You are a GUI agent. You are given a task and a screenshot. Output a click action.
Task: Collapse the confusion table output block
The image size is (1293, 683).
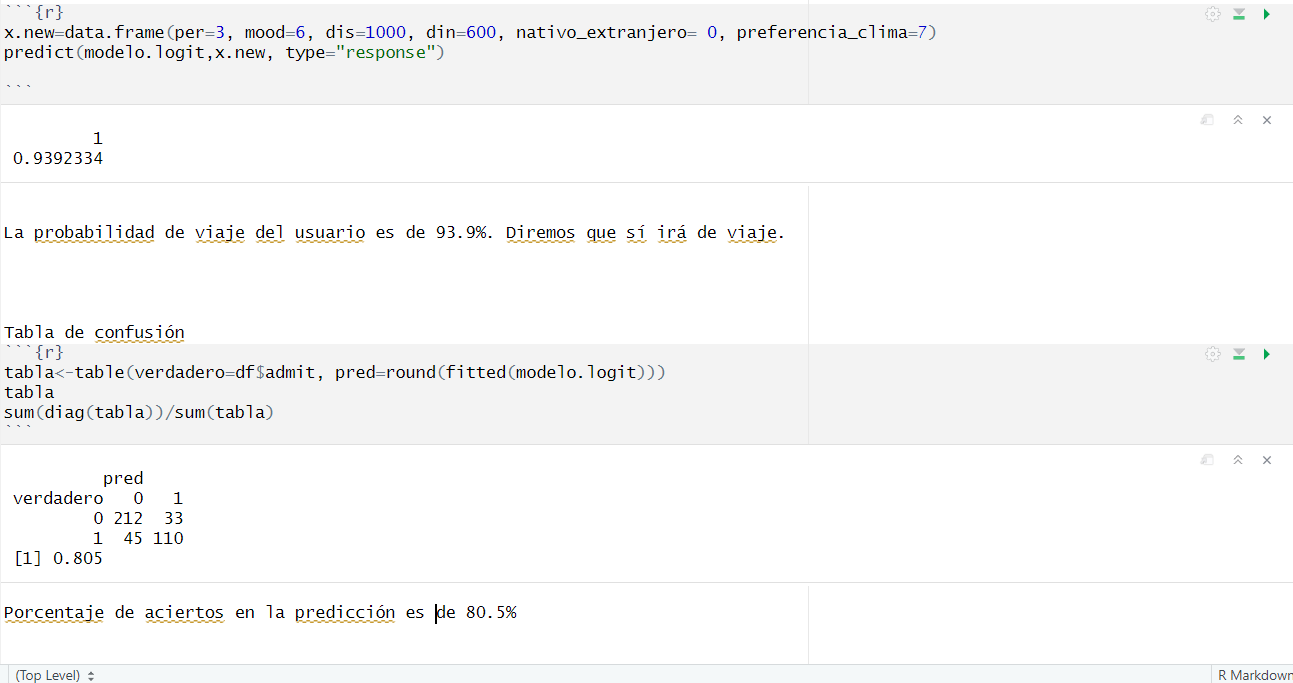(x=1238, y=460)
